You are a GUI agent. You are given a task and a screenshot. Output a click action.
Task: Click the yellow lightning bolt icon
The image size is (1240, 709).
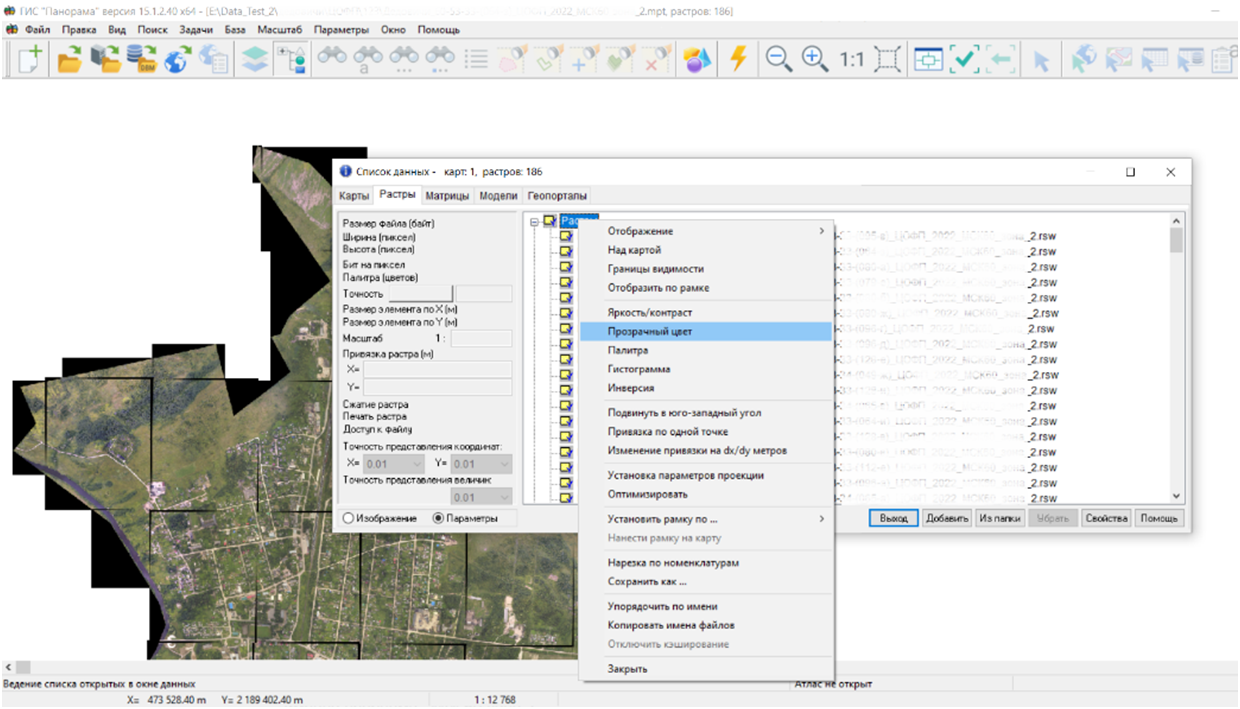[x=738, y=60]
